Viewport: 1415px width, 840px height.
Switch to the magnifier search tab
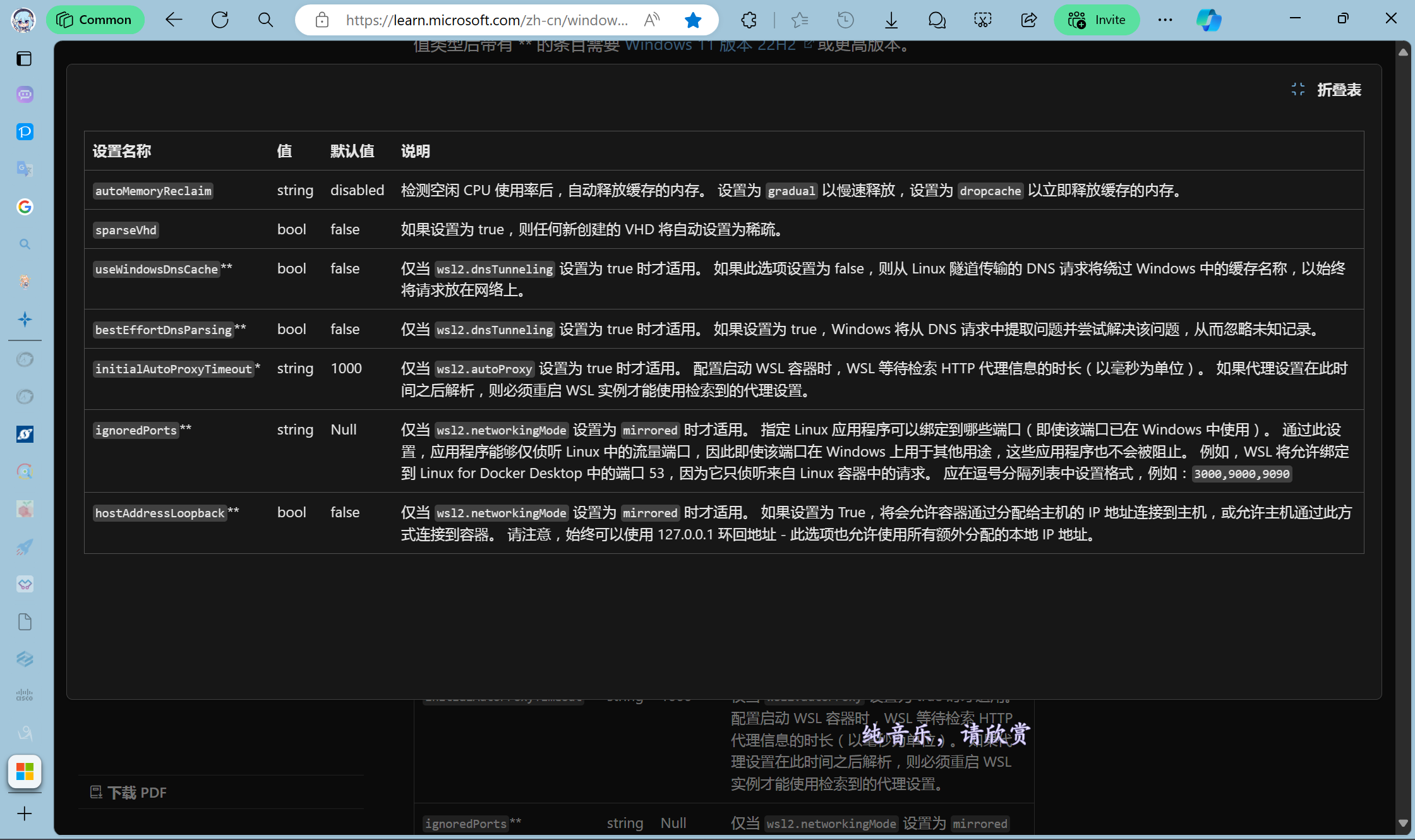tap(25, 244)
